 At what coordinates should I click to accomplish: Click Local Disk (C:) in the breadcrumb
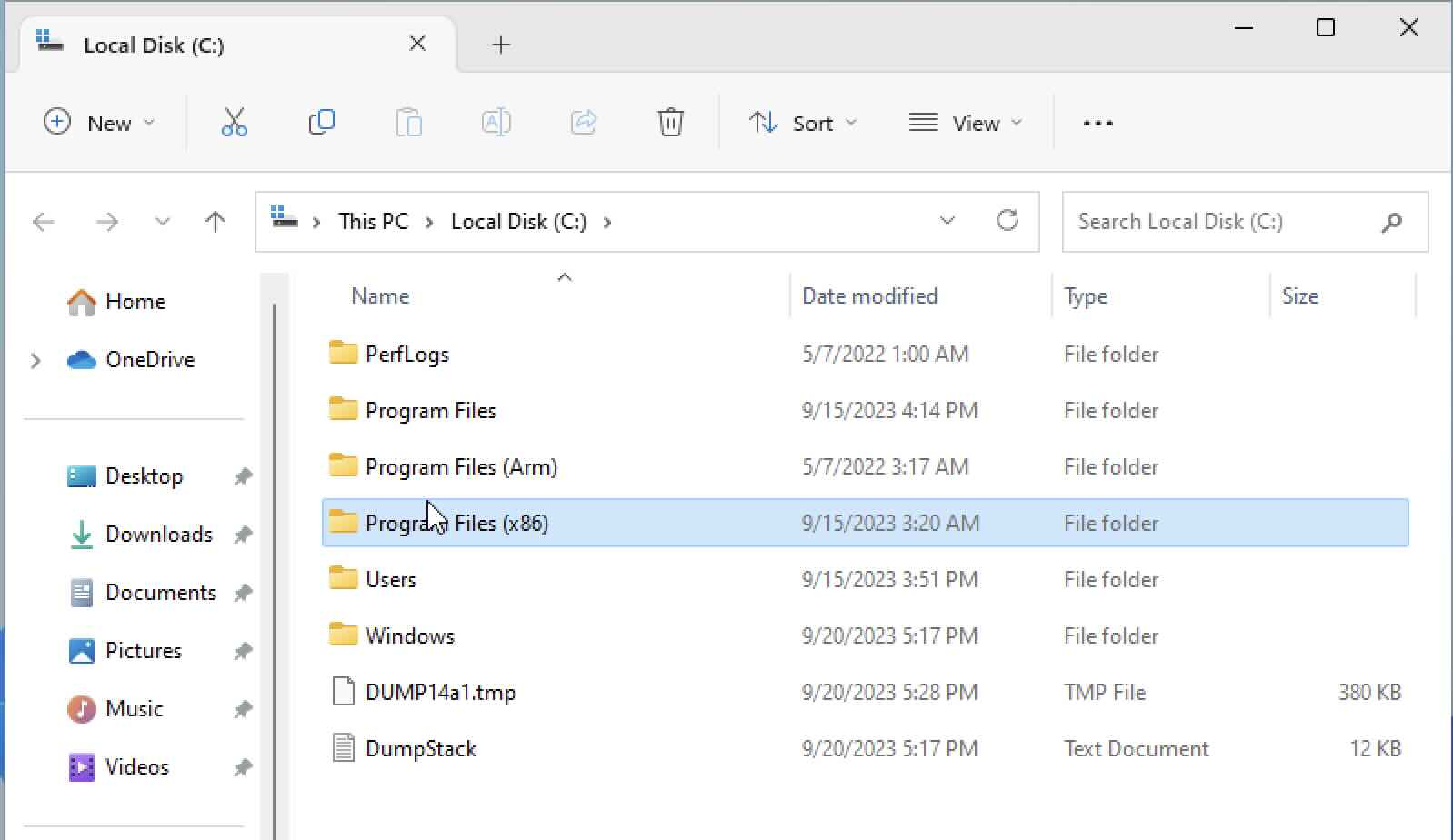519,222
